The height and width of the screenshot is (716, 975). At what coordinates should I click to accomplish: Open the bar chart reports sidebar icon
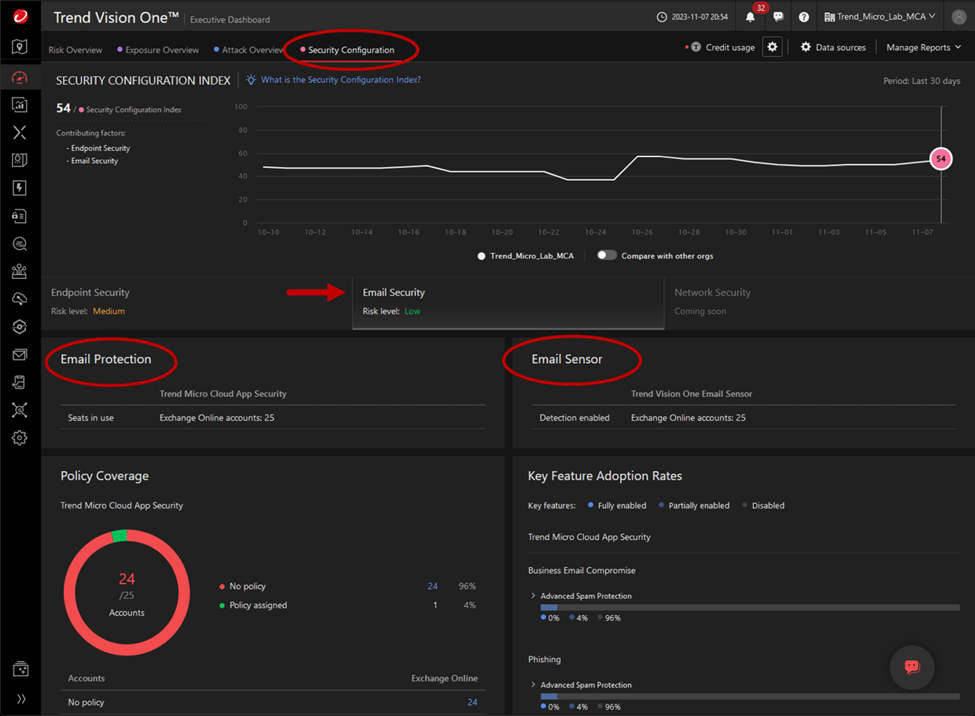pyautogui.click(x=20, y=105)
